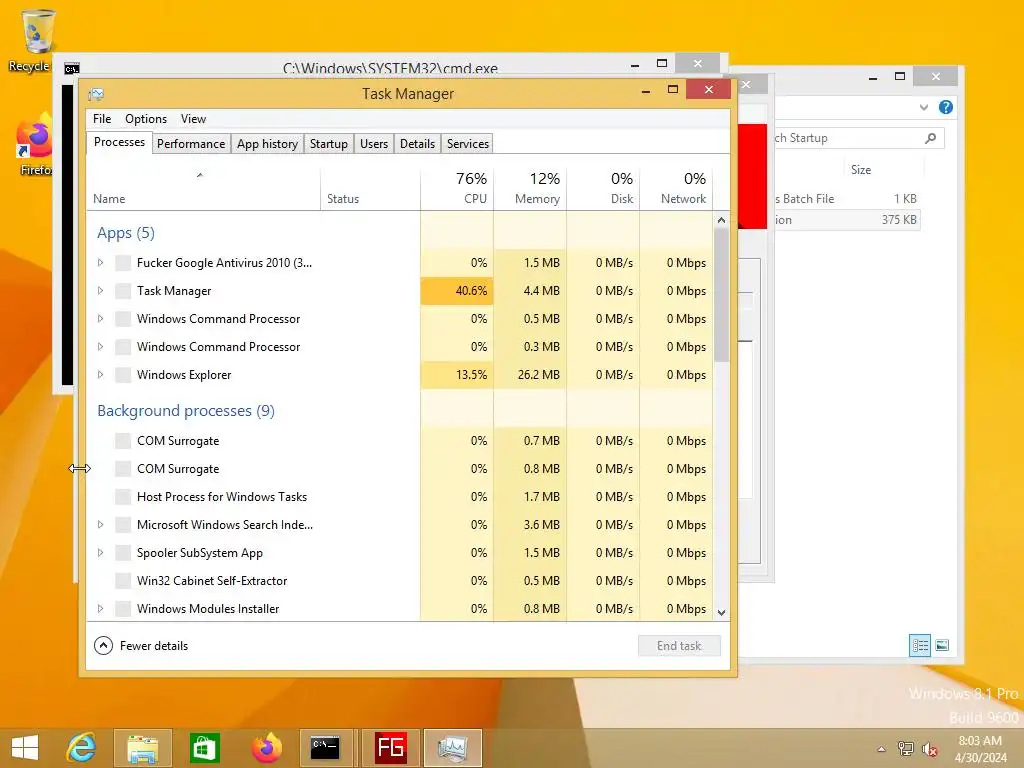Screen dimensions: 1024x768
Task: Expand the Explorer ribbon chevron
Action: click(923, 107)
